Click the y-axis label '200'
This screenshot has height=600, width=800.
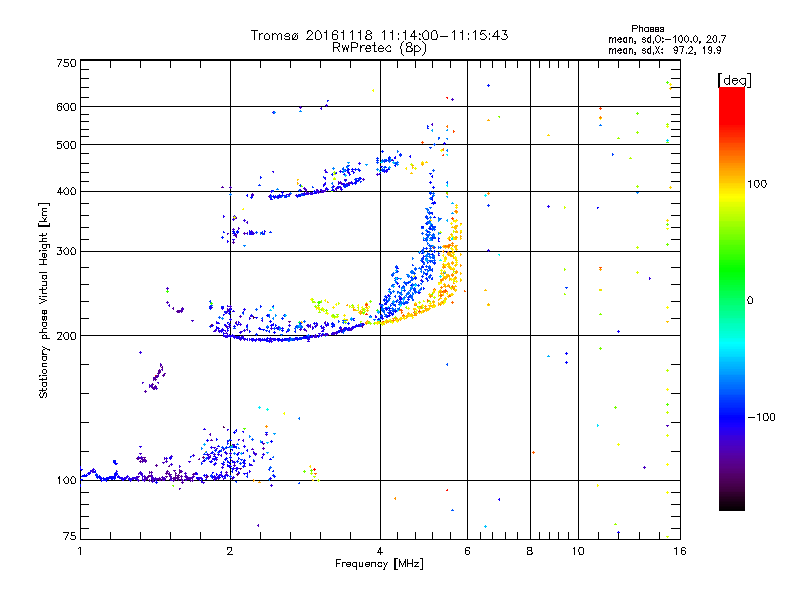[x=67, y=336]
